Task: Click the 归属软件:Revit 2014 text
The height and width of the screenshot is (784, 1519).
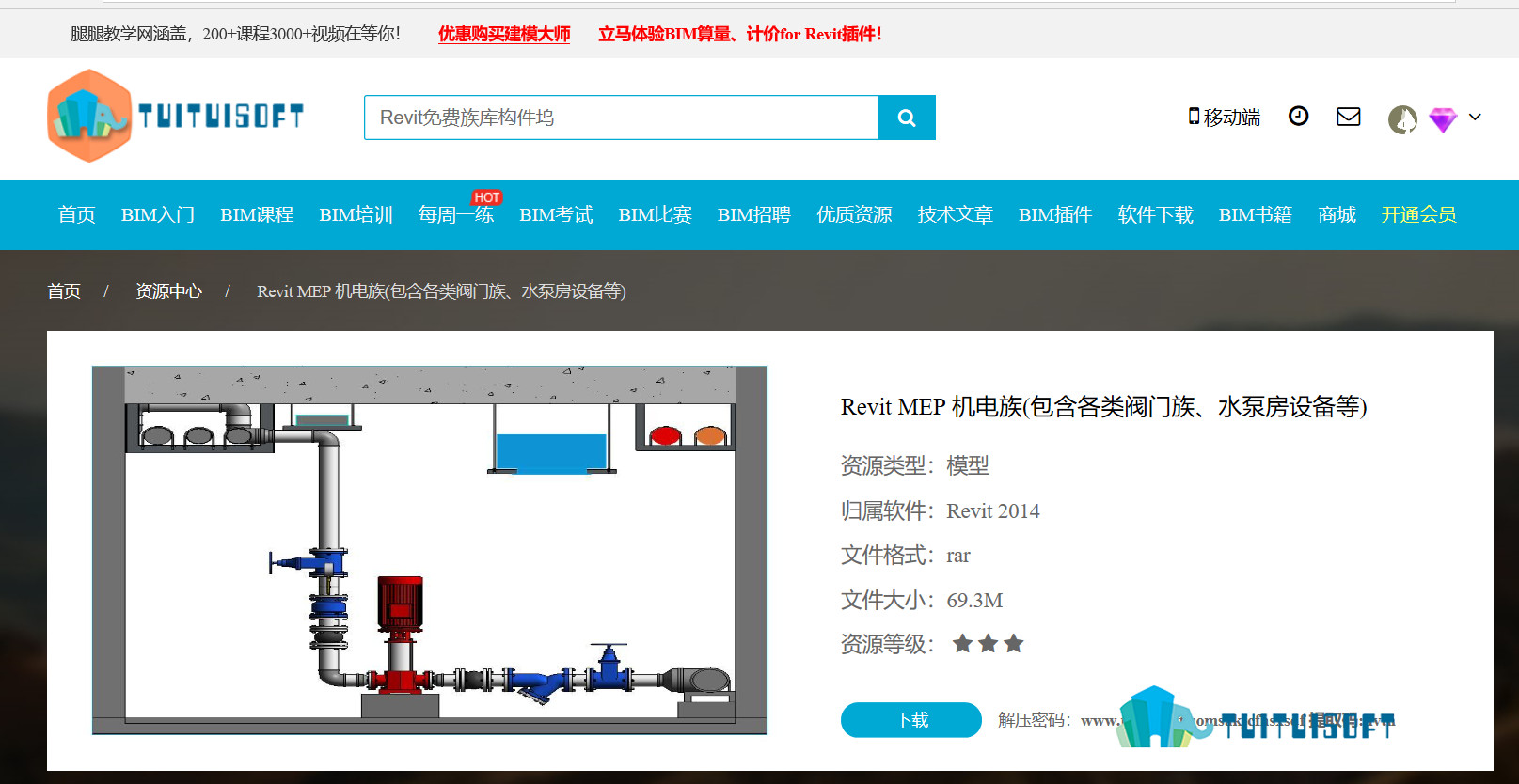Action: [x=941, y=510]
